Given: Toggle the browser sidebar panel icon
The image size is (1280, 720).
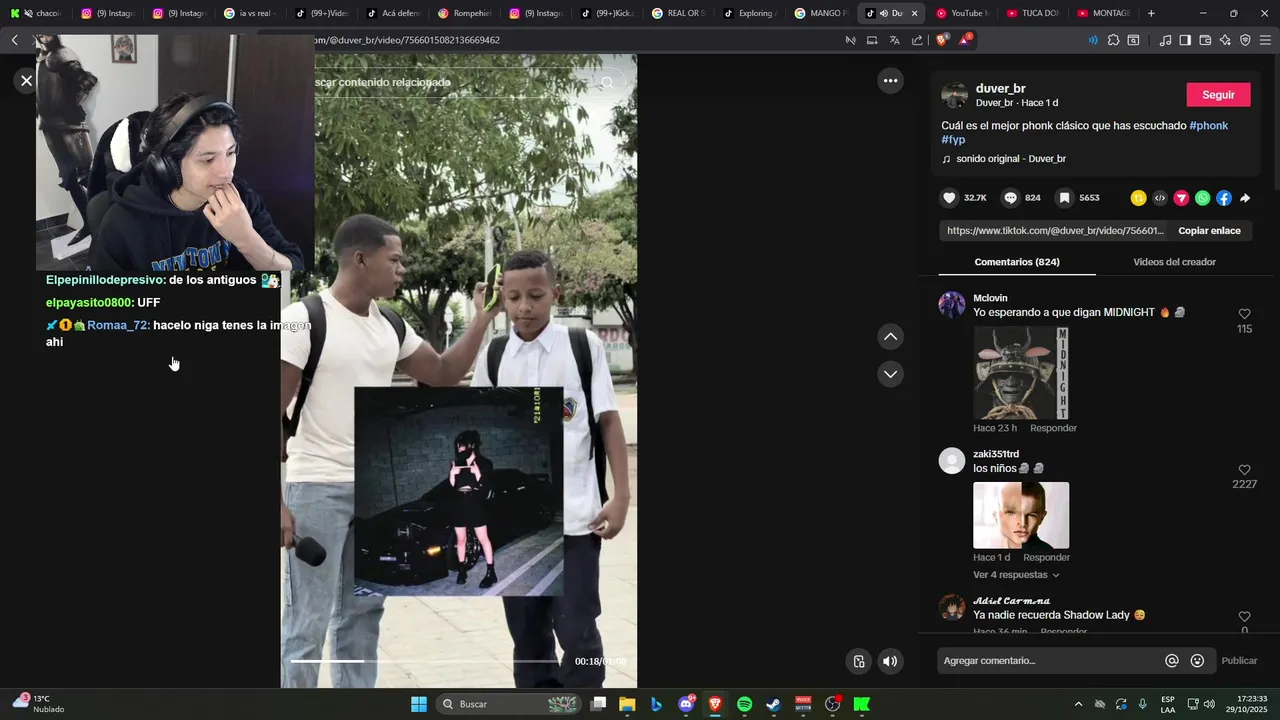Looking at the screenshot, I should coord(1185,40).
